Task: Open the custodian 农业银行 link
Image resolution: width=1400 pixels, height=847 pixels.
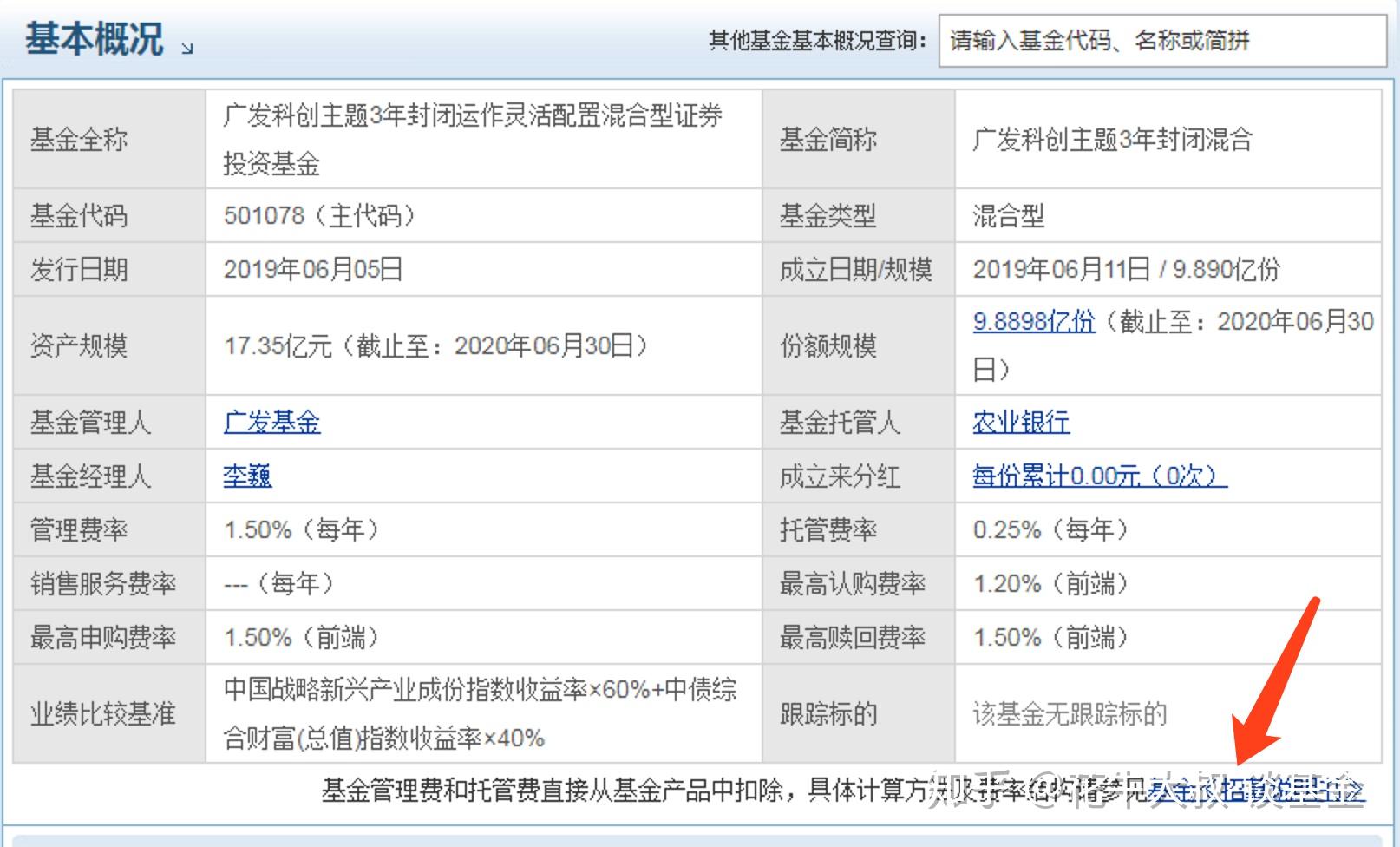Action: [1020, 422]
